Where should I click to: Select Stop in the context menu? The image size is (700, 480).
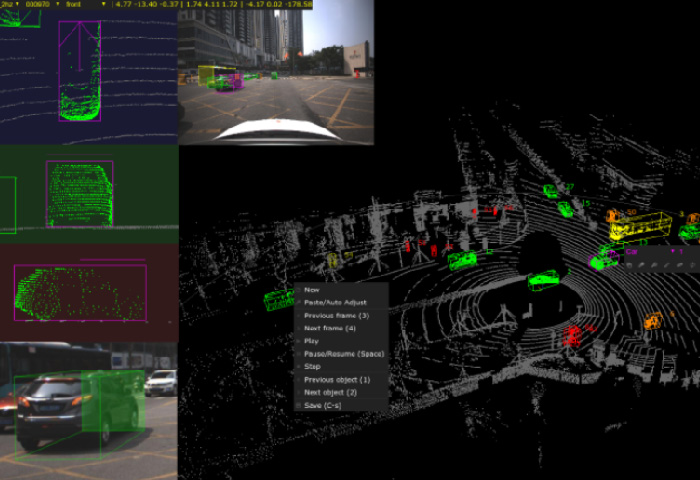[311, 367]
